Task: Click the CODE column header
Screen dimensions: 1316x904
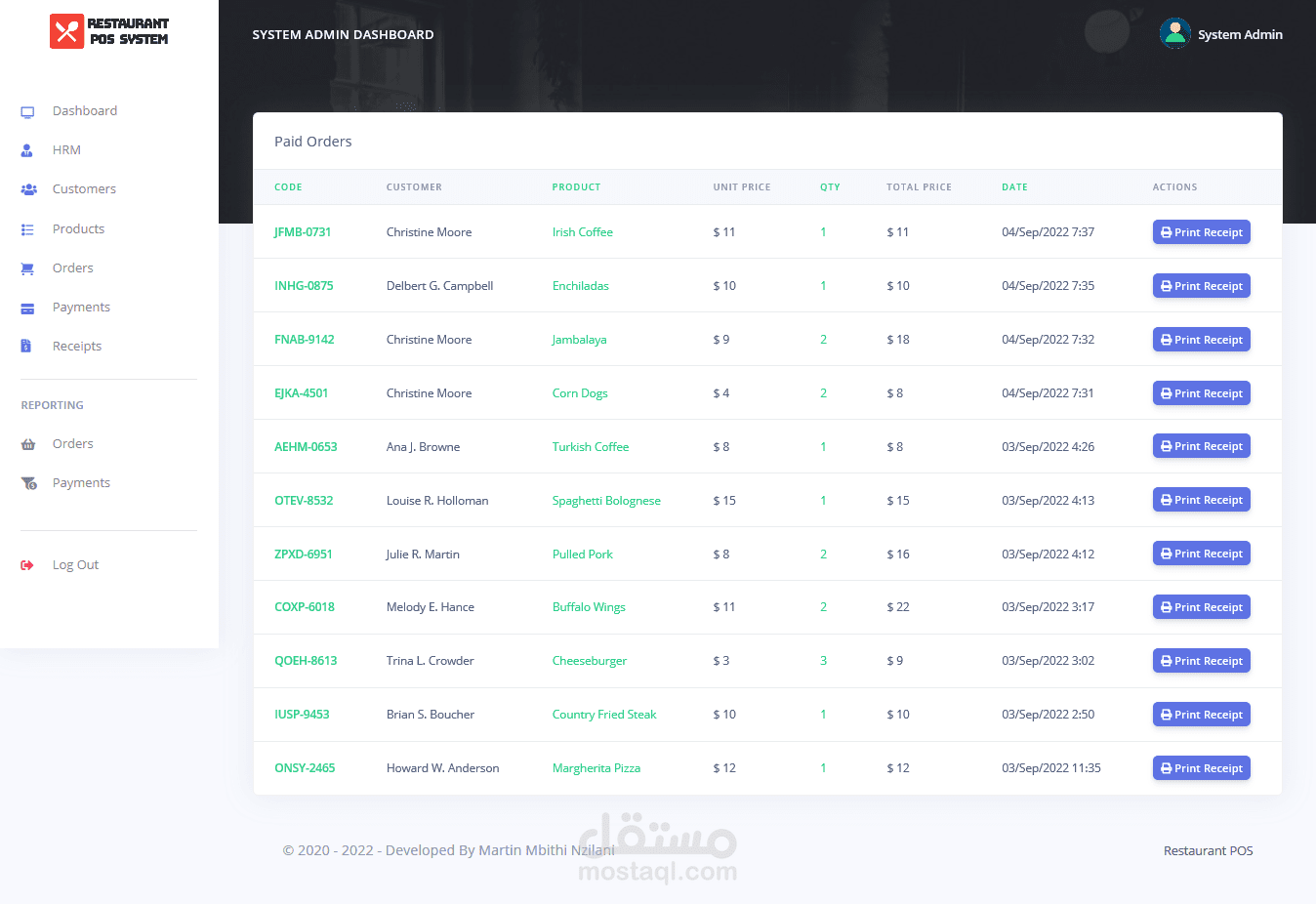Action: pyautogui.click(x=288, y=186)
